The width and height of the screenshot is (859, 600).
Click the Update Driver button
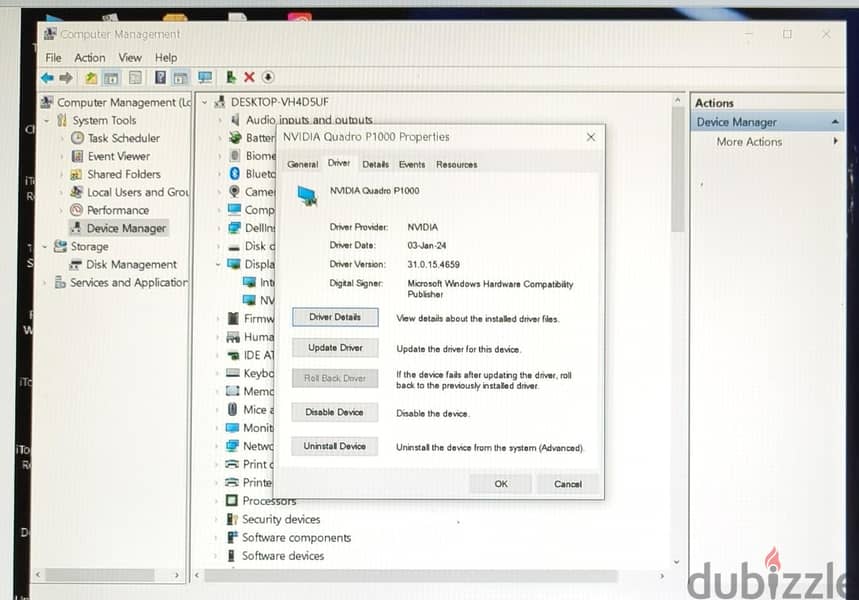pyautogui.click(x=335, y=348)
